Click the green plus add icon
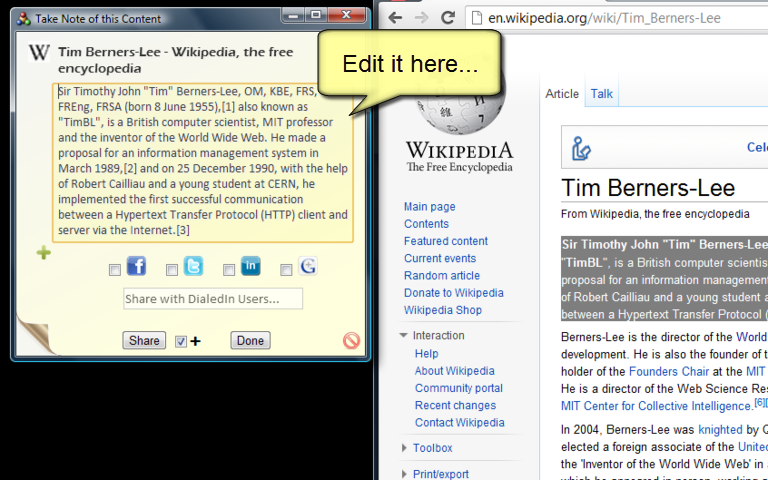Screen dimensions: 768x480 (x=44, y=253)
